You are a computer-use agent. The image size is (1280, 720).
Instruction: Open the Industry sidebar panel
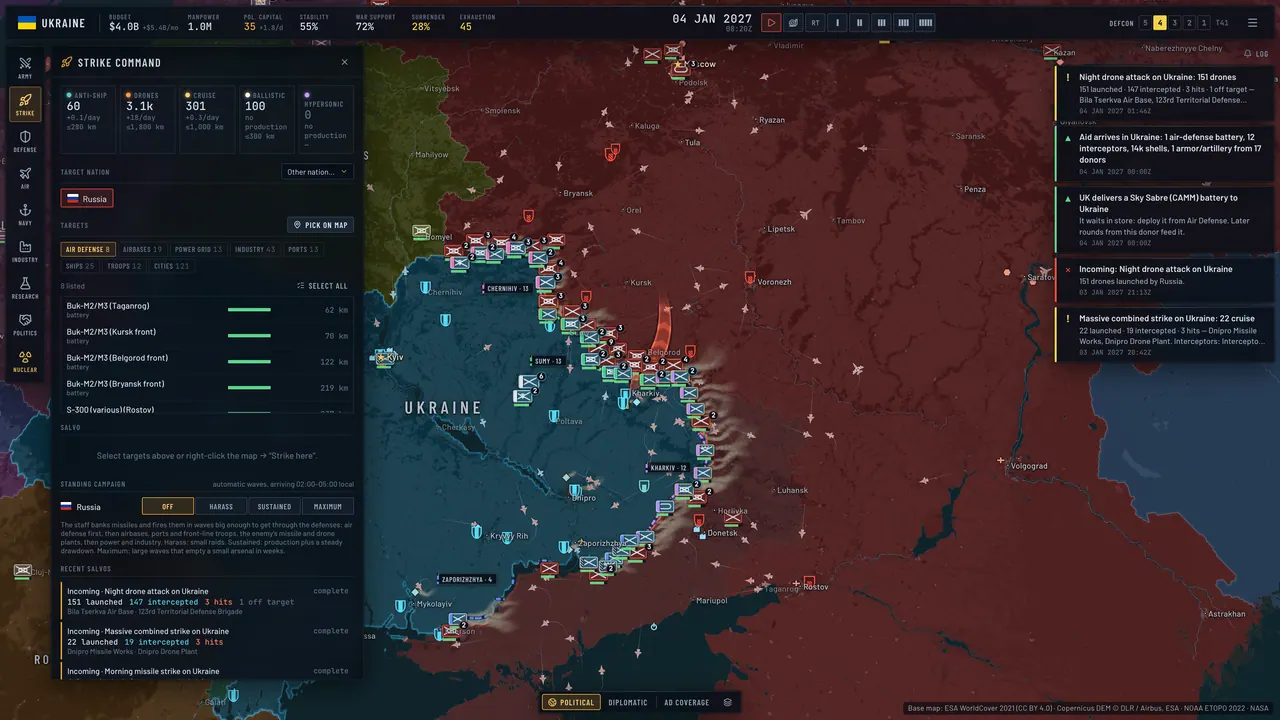point(25,252)
